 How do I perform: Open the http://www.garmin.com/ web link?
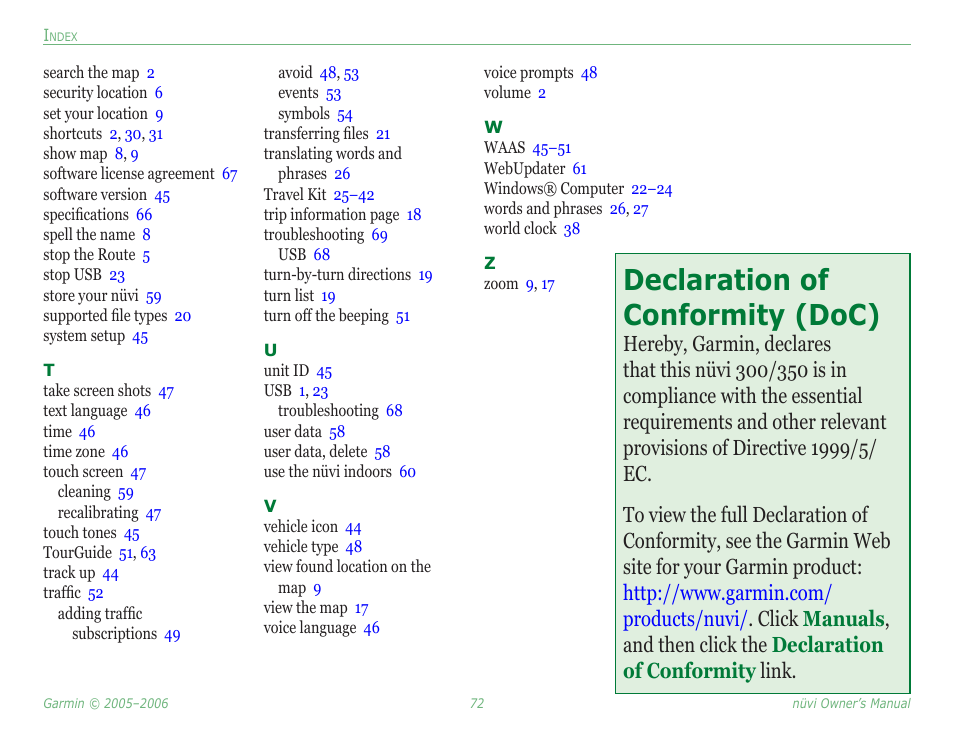click(726, 593)
